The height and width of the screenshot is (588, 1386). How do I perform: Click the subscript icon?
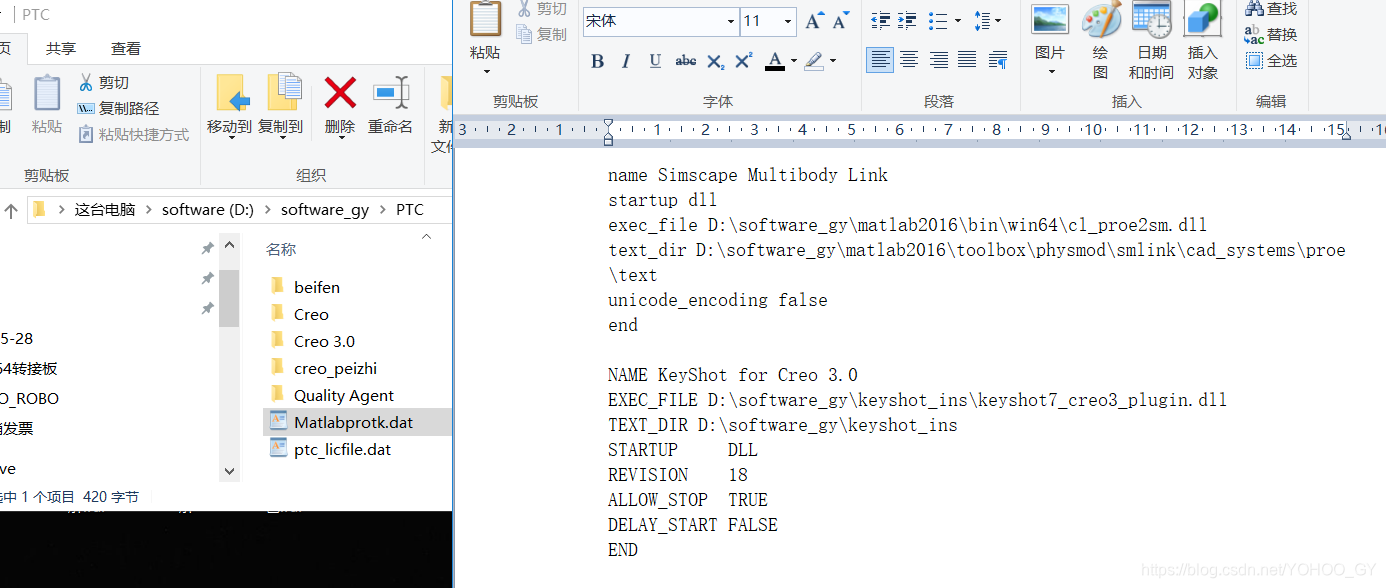pyautogui.click(x=715, y=61)
